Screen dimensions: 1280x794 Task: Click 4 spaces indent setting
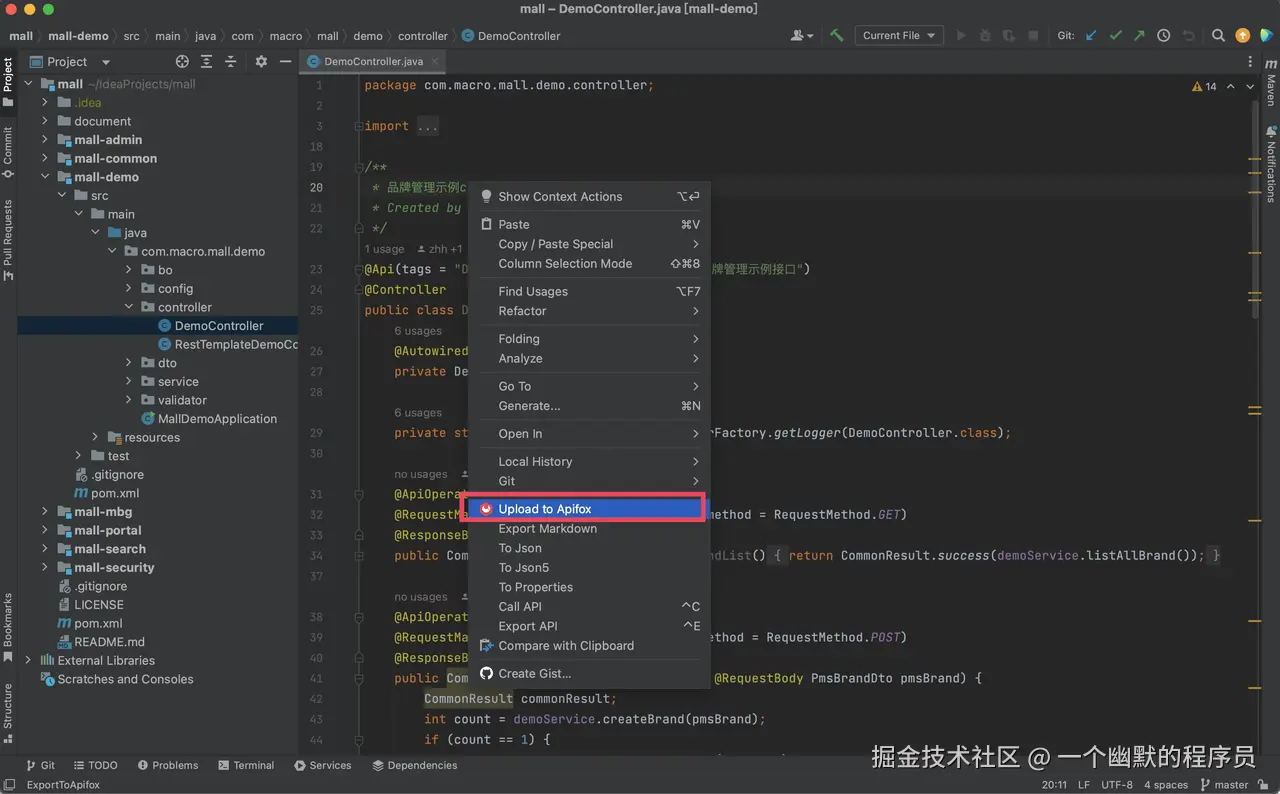point(1166,785)
